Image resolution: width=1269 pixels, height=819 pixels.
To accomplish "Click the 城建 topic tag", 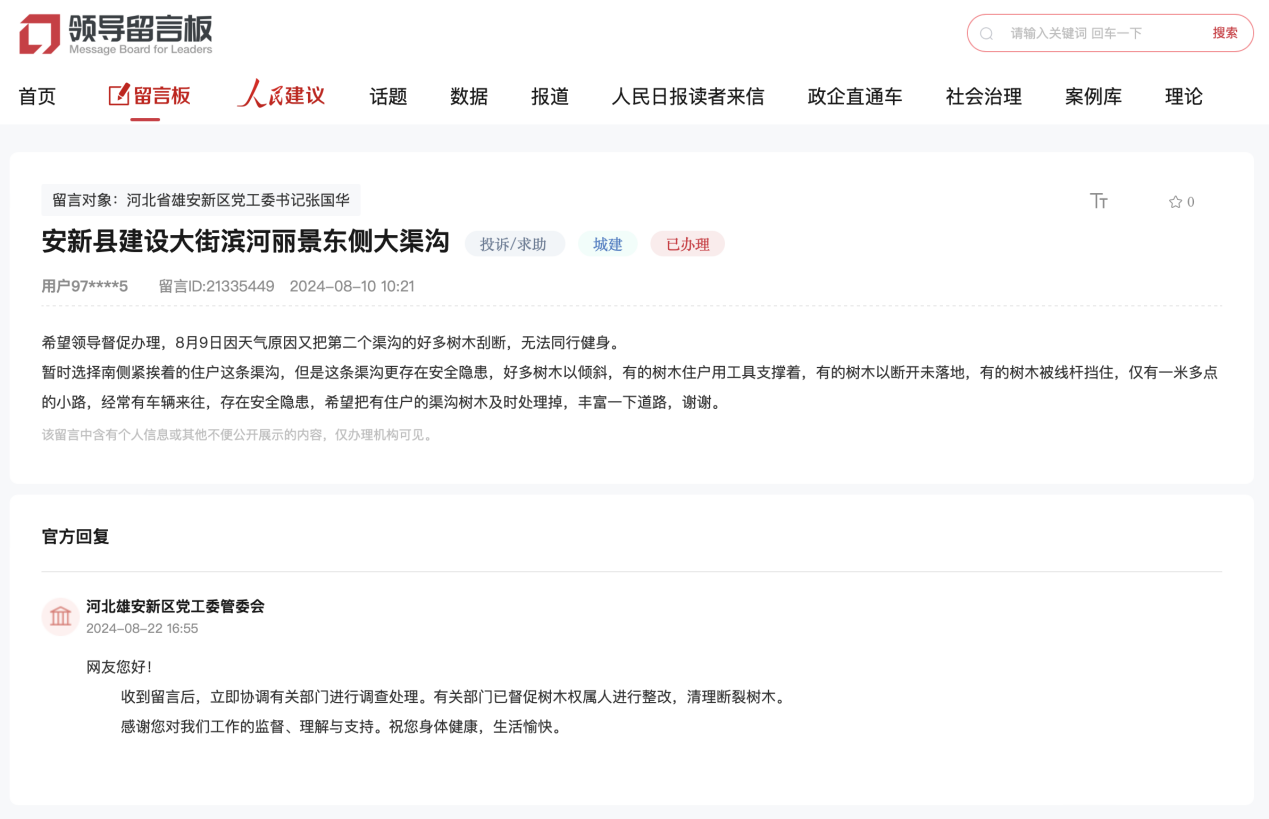I will (608, 244).
